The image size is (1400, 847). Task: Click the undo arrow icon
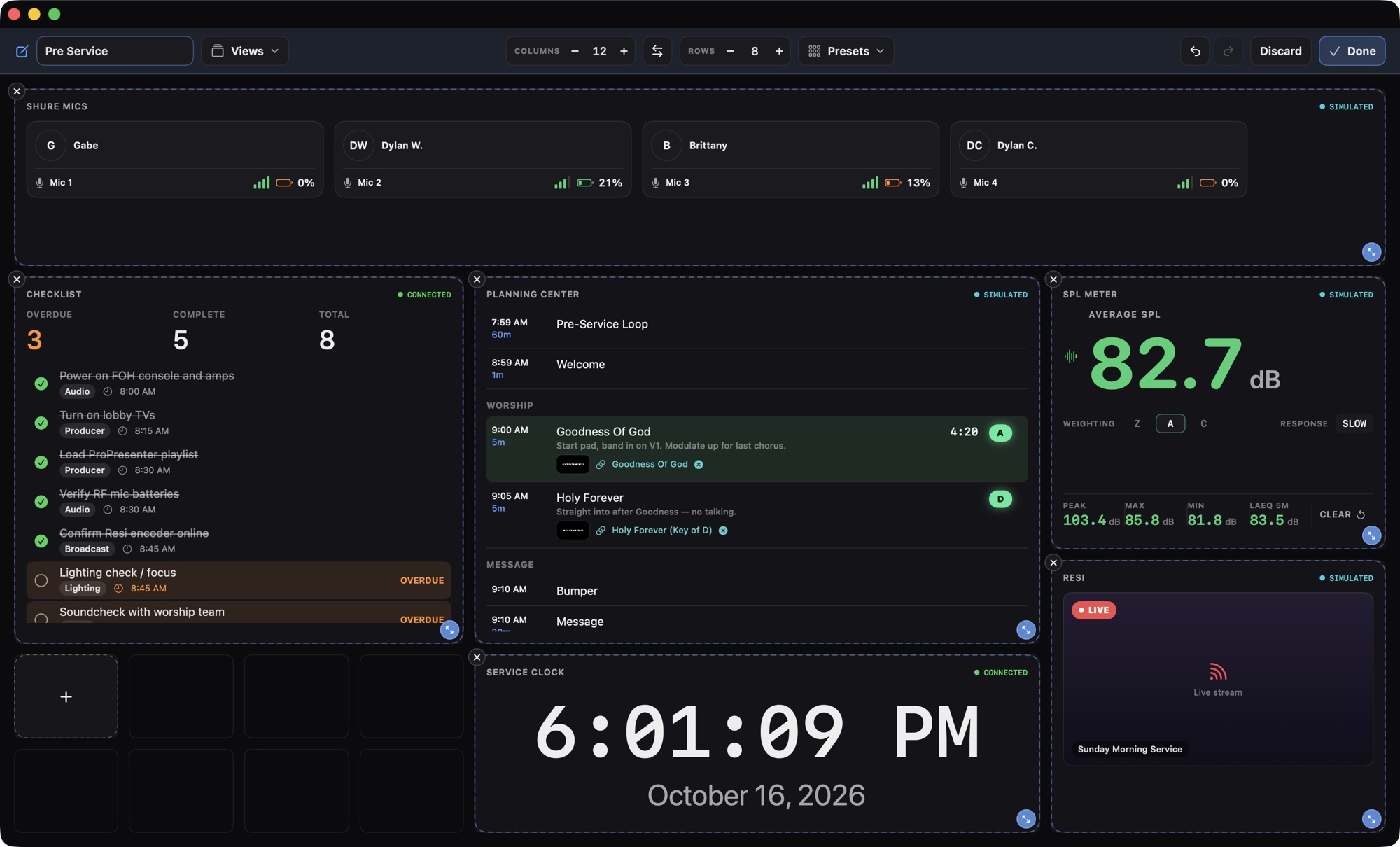point(1195,51)
